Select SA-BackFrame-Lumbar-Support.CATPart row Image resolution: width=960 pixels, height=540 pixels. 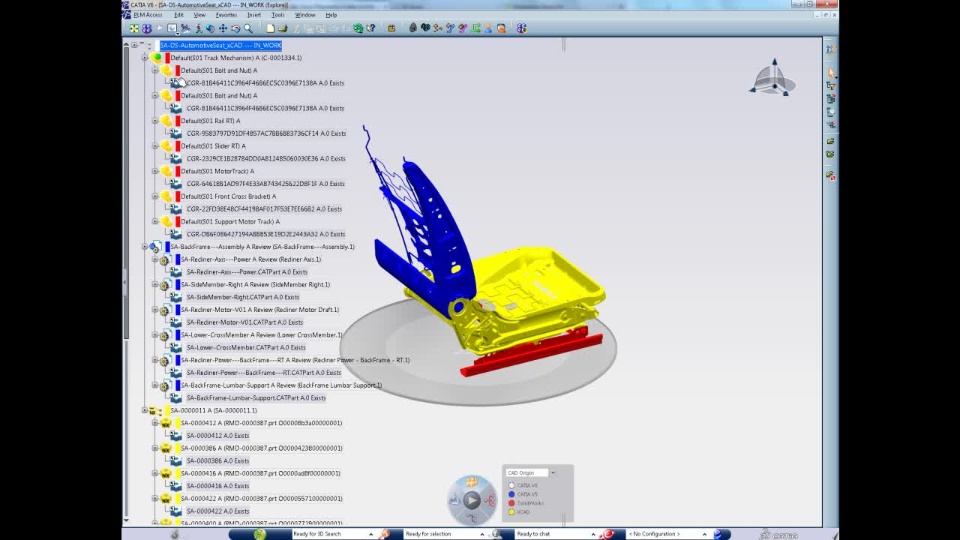[256, 398]
